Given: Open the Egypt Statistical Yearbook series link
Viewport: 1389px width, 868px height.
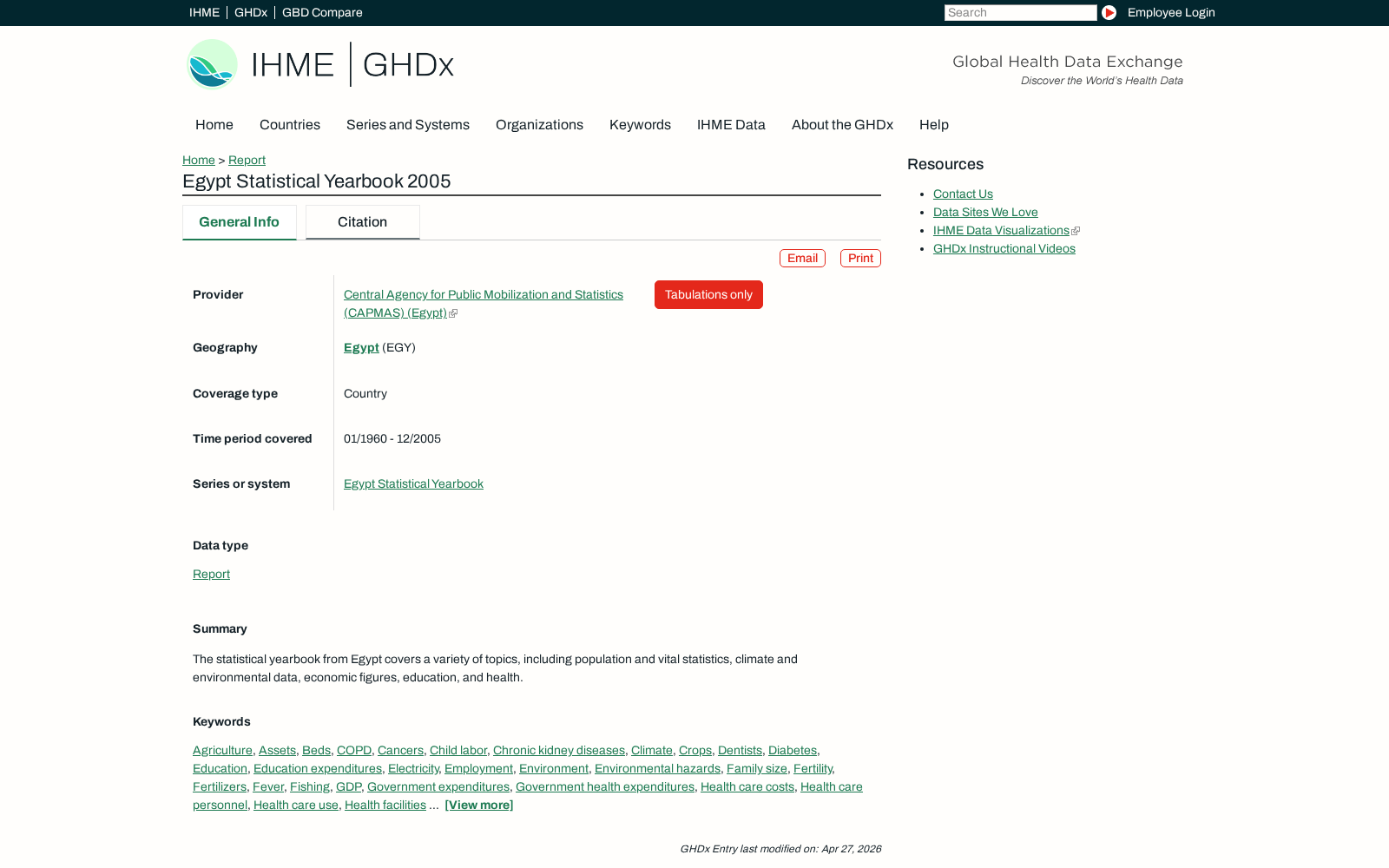Looking at the screenshot, I should pos(413,483).
